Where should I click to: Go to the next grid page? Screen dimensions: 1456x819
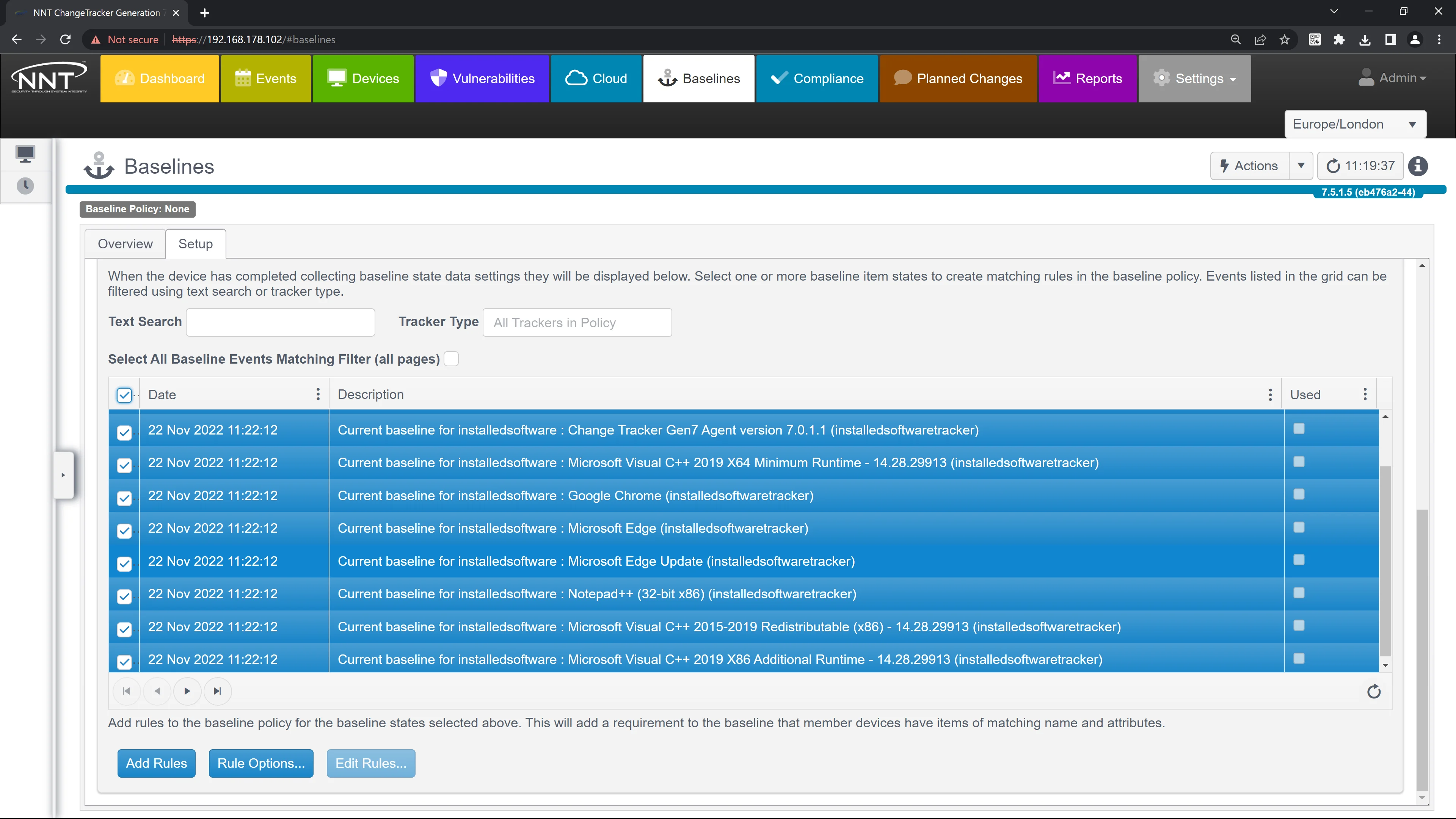pyautogui.click(x=187, y=691)
